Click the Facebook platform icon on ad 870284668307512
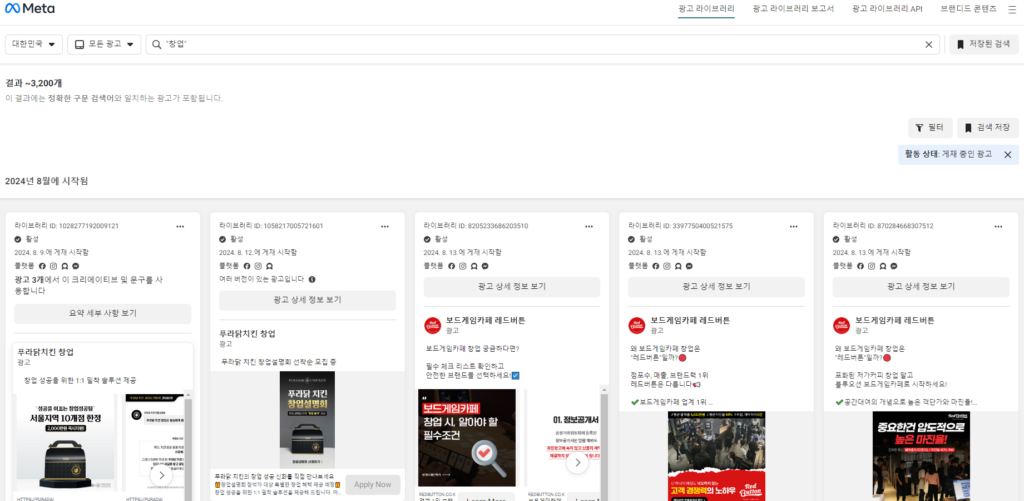 (x=861, y=266)
